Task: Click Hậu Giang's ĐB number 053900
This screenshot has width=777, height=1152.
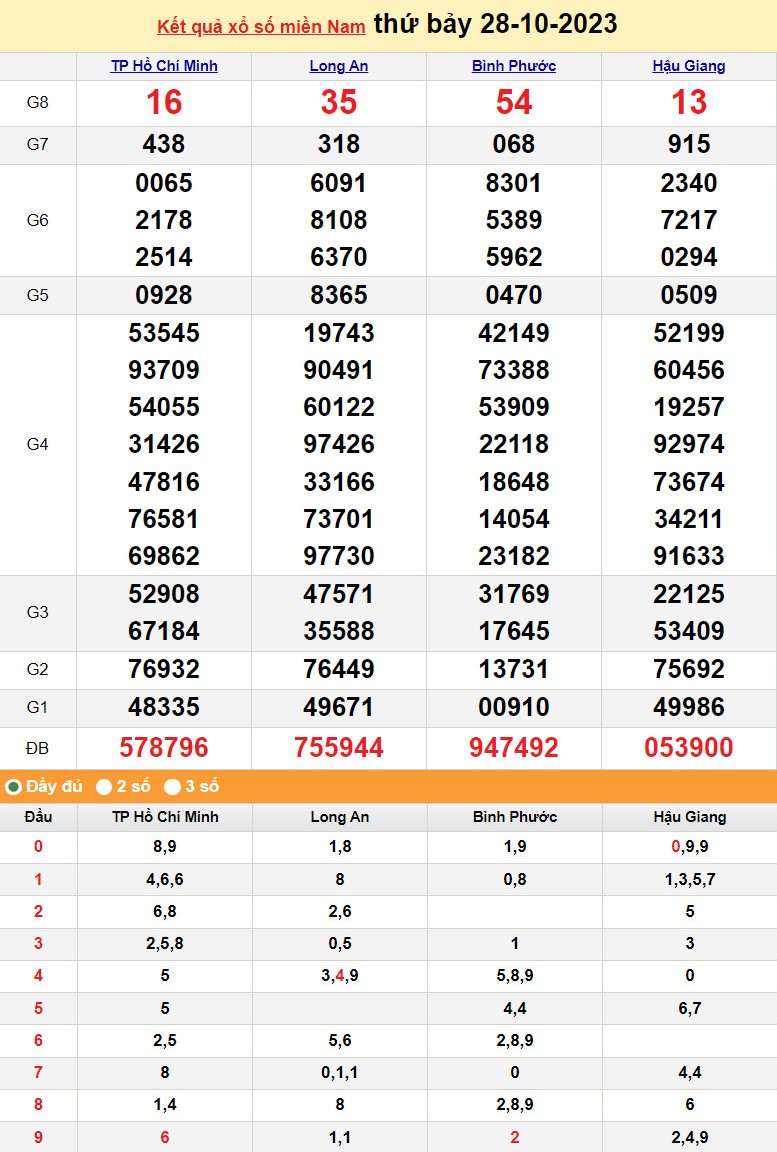Action: point(689,747)
